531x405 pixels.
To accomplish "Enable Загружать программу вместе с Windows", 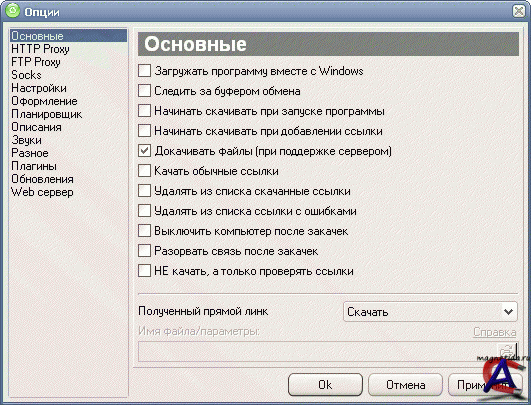I will point(145,71).
